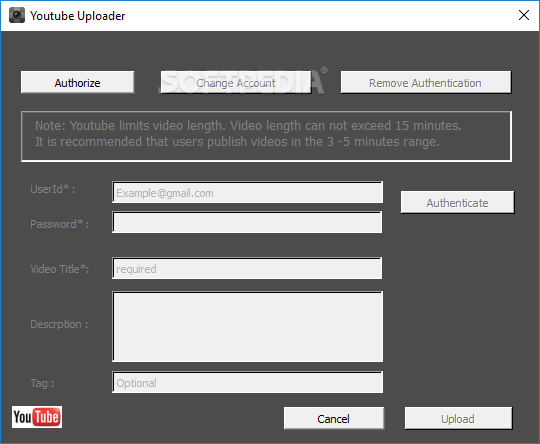Click the Authenticate button
The image size is (540, 444).
click(457, 203)
